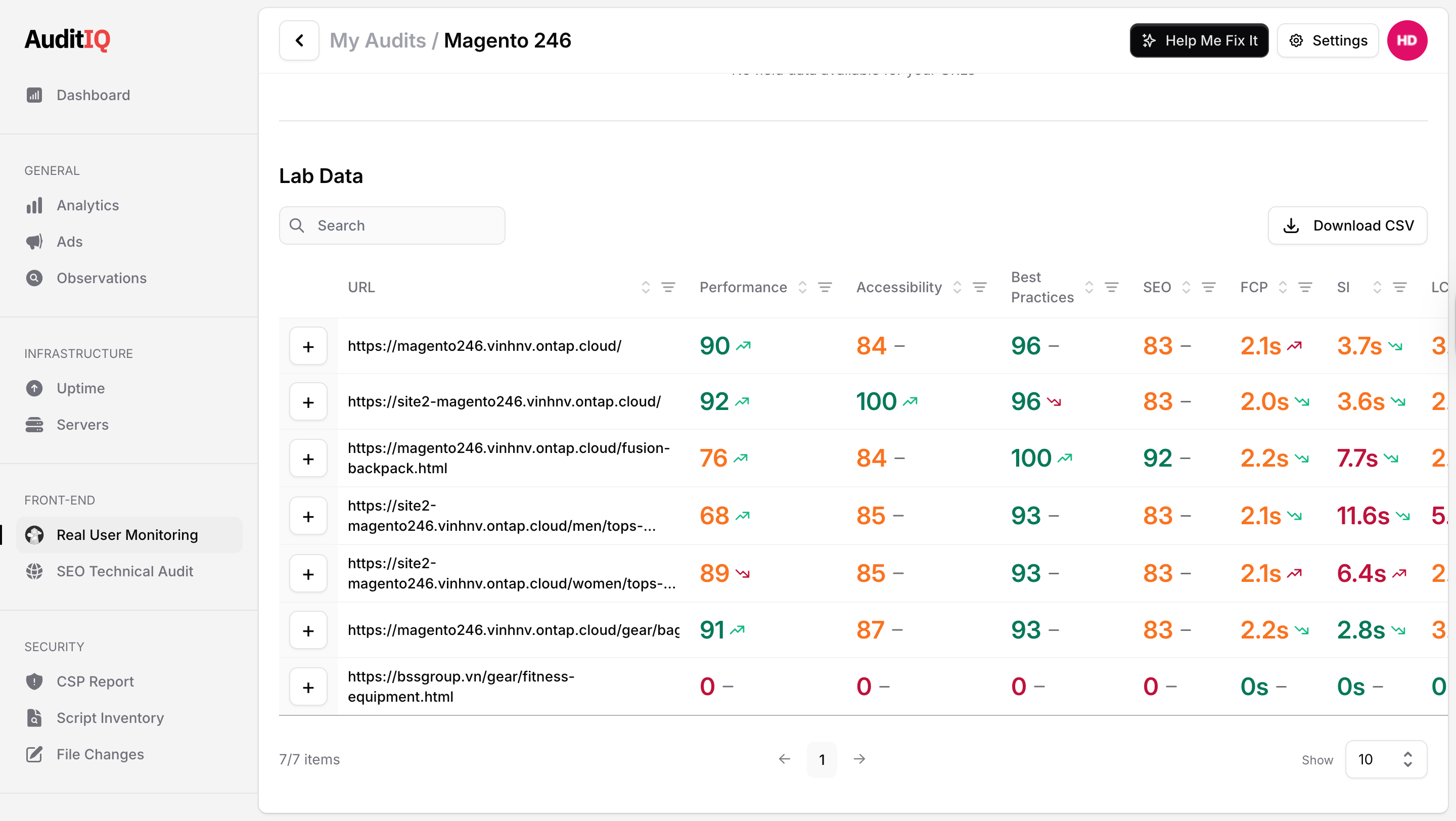This screenshot has height=821, width=1456.
Task: Focus the Lab Data search field
Action: 392,225
